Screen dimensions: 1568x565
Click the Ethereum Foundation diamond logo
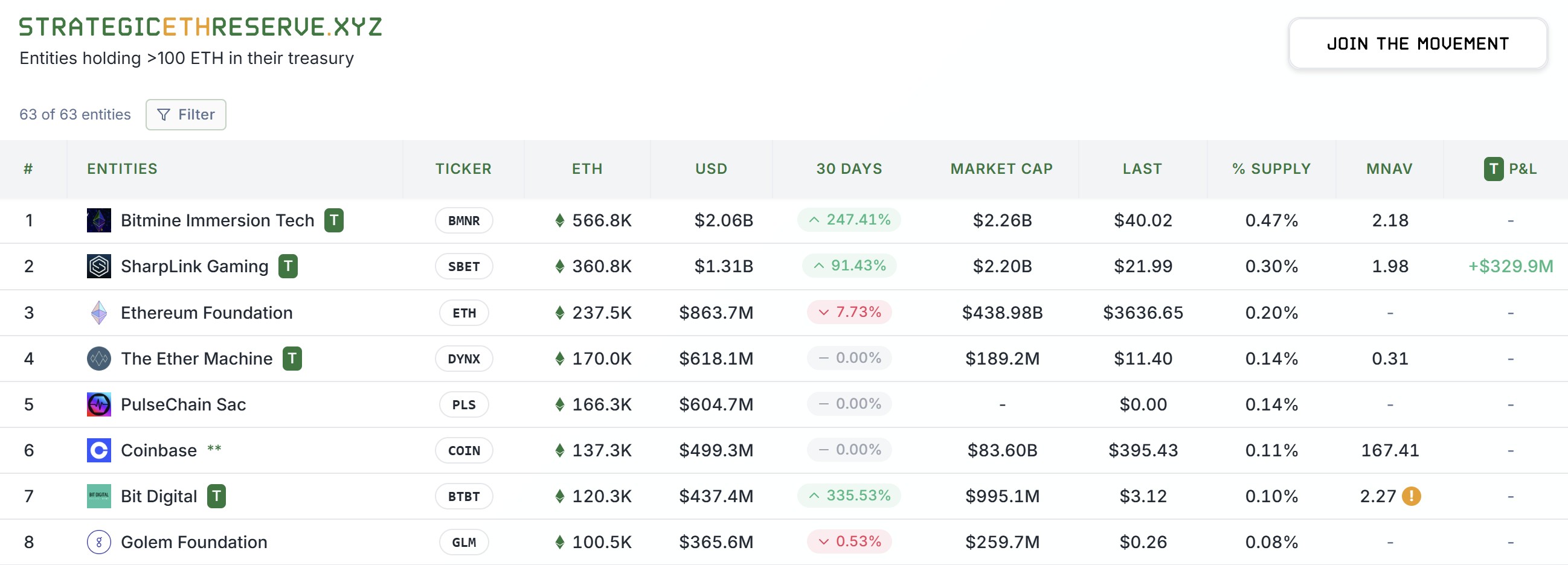pos(98,313)
